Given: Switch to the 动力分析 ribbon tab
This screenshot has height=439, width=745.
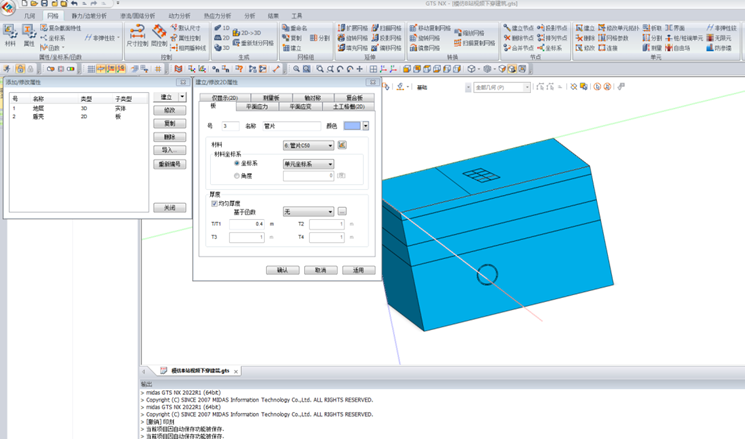Looking at the screenshot, I should click(x=179, y=16).
